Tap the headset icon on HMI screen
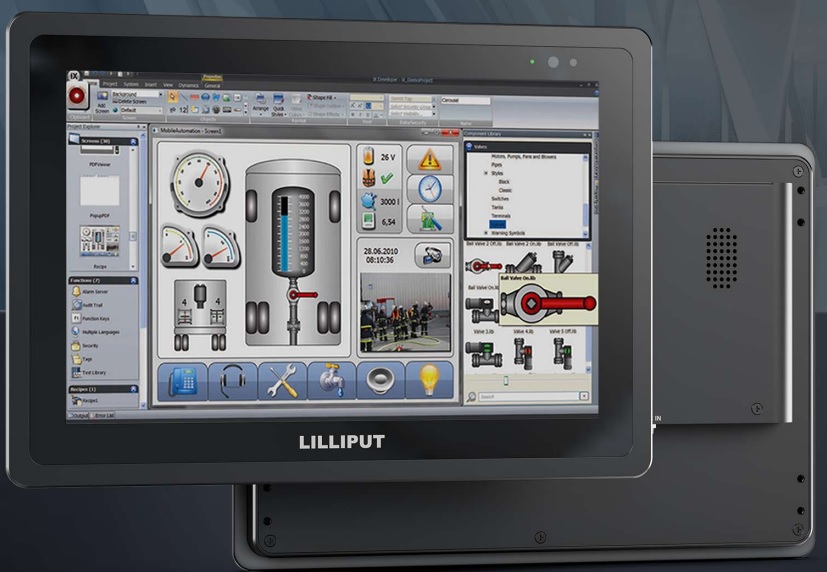The height and width of the screenshot is (572, 827). [x=233, y=381]
